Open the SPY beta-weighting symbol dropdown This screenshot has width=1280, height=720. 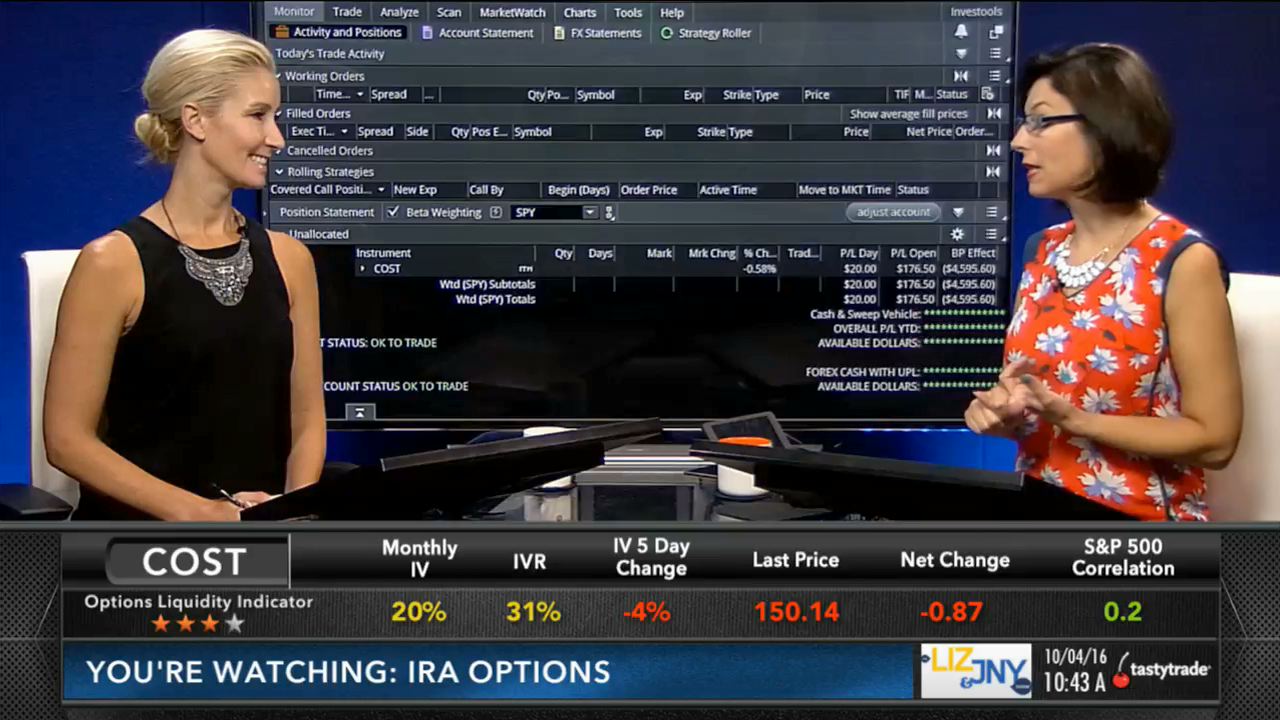coord(590,212)
